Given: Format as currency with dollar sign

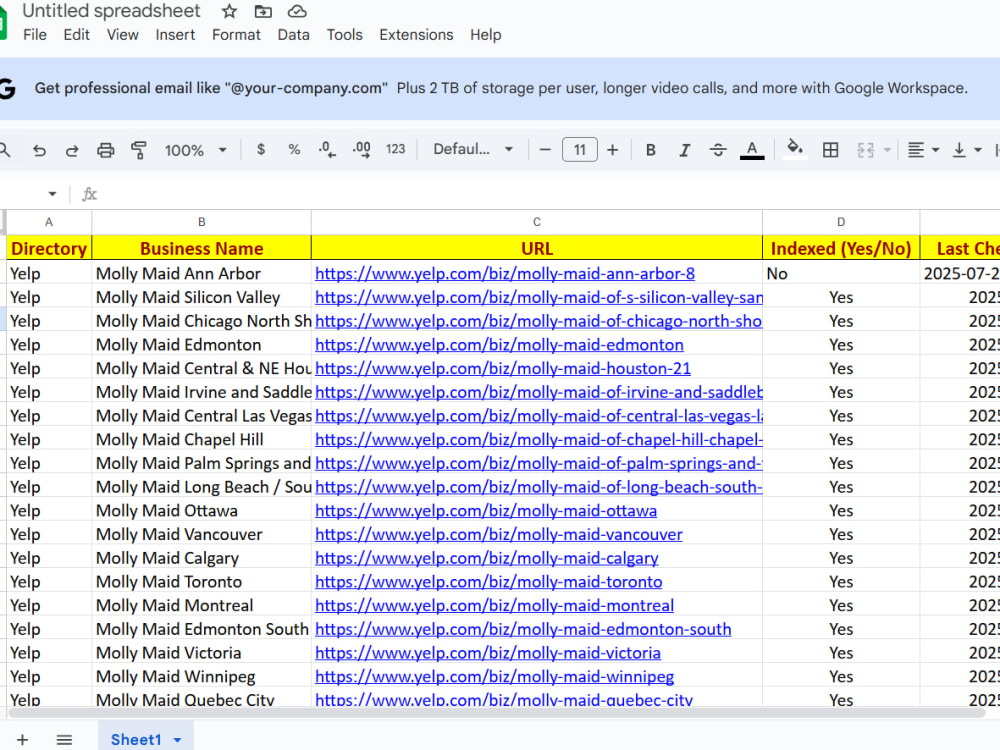Looking at the screenshot, I should (x=260, y=149).
